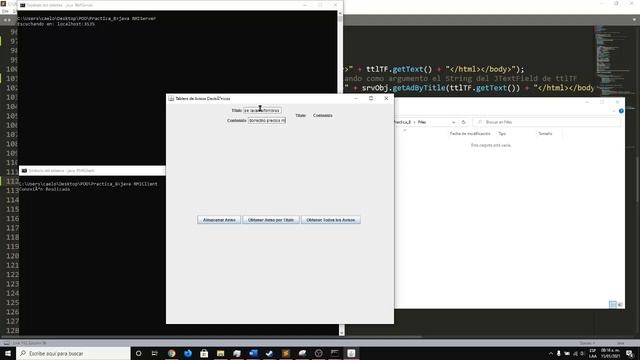Open Word from the taskbar
This screenshot has height=360, width=640.
pyautogui.click(x=253, y=353)
